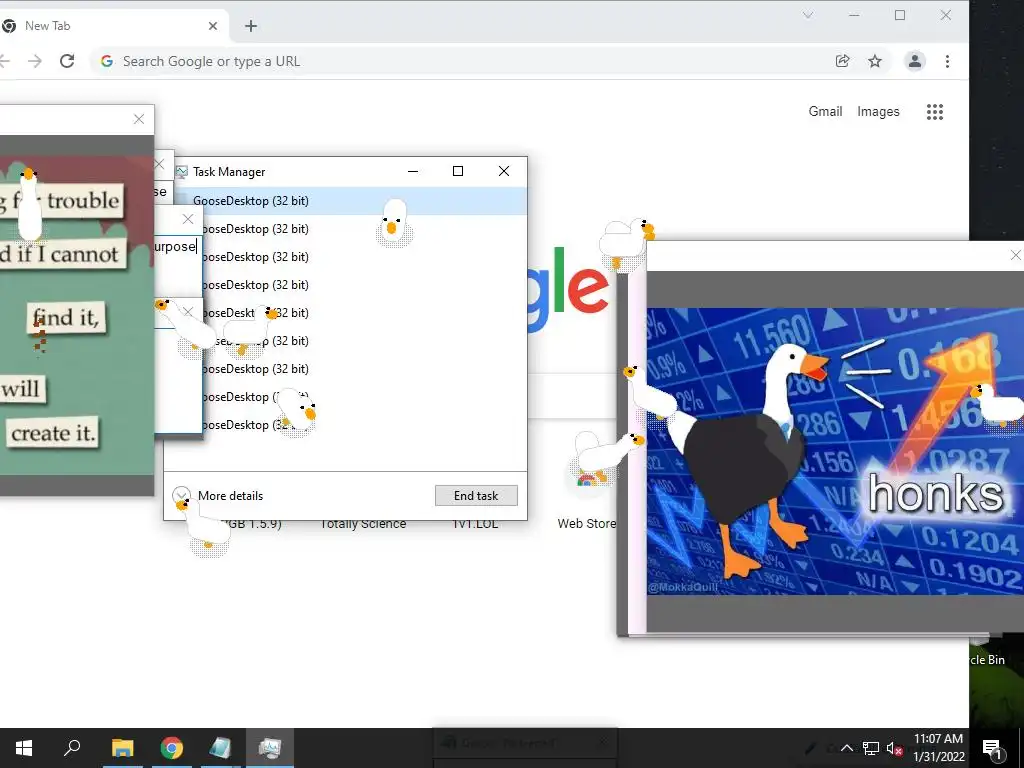Click End task button
Image resolution: width=1024 pixels, height=768 pixels.
[x=476, y=496]
